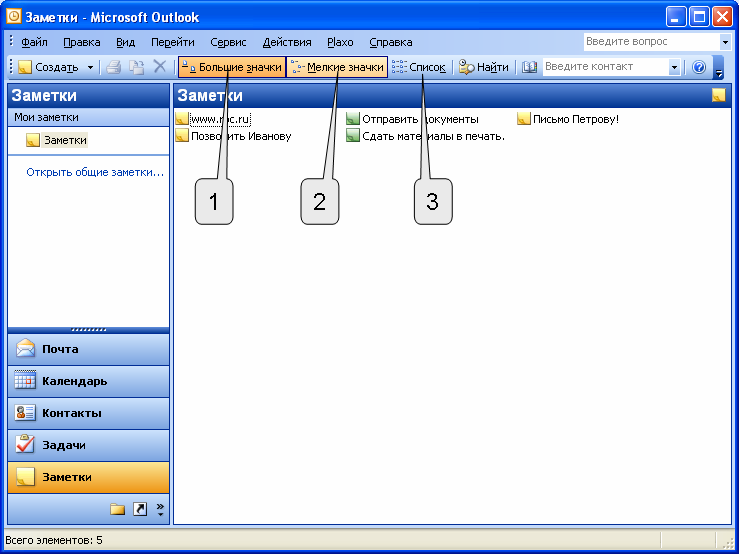The width and height of the screenshot is (739, 554).
Task: Open the Create button dropdown arrow
Action: pyautogui.click(x=90, y=67)
